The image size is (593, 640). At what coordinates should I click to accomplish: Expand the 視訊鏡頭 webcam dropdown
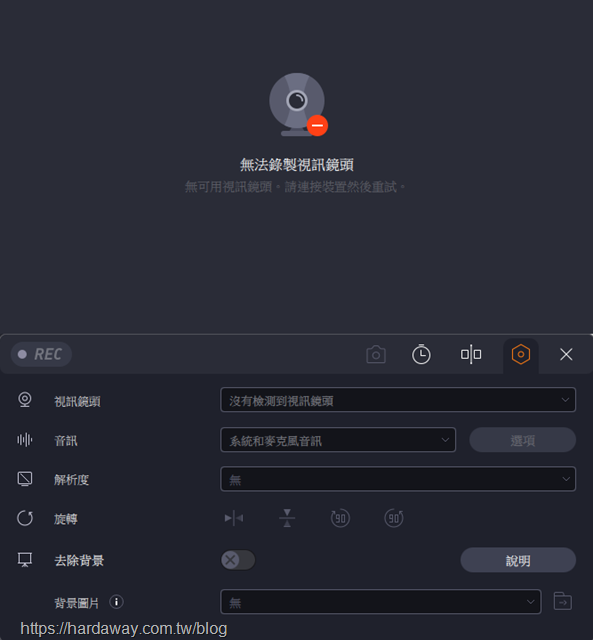398,400
